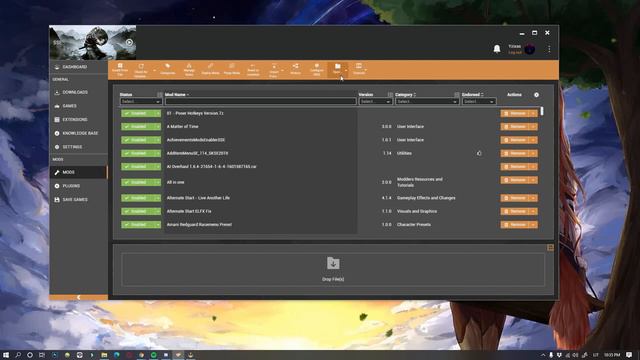Click the Purge Mods toolbar icon
640x360 pixels.
click(231, 69)
